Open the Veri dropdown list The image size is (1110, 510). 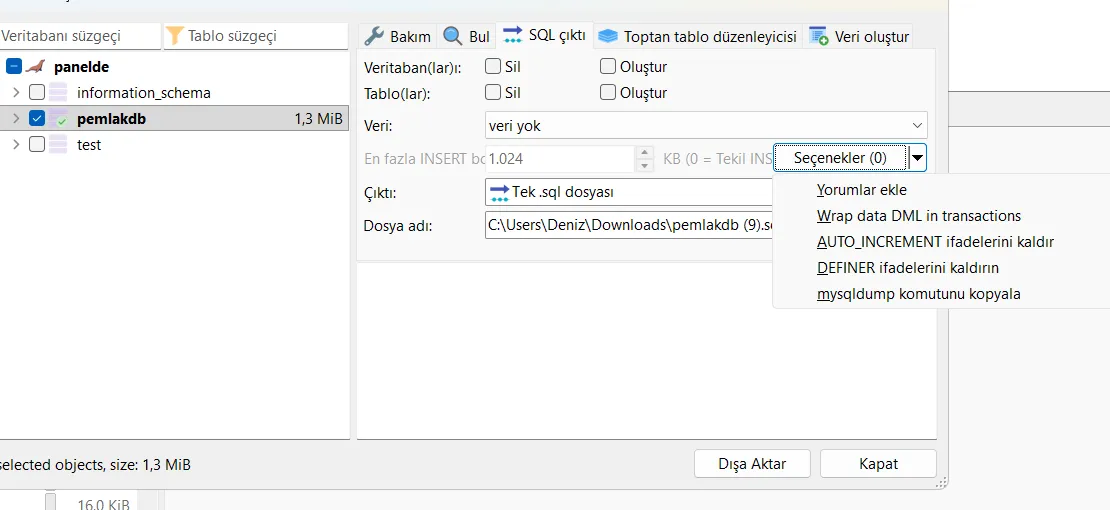click(917, 126)
